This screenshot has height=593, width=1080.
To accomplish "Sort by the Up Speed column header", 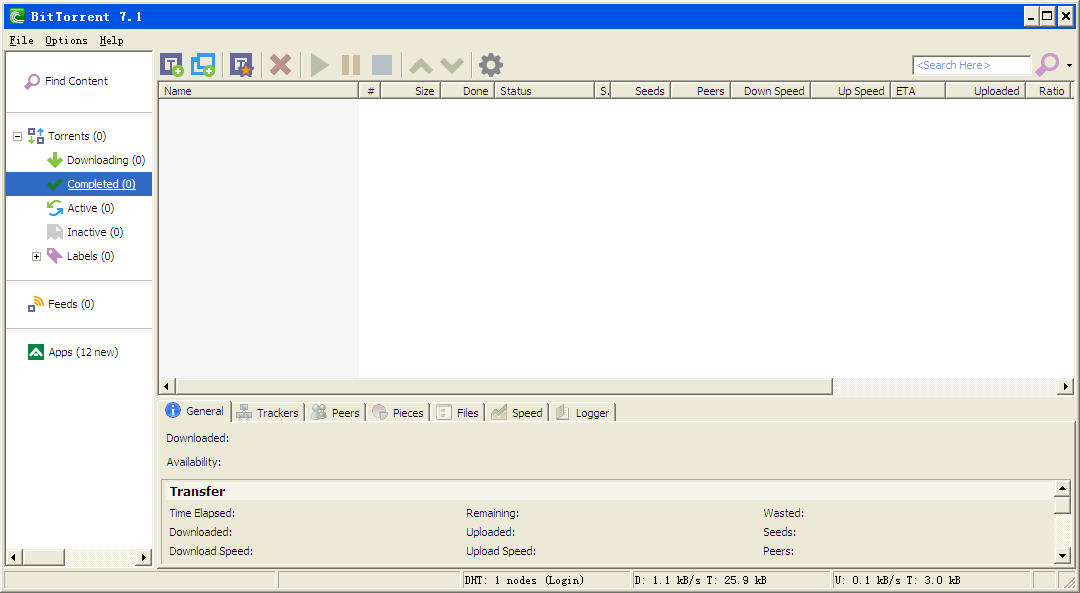I will 851,91.
